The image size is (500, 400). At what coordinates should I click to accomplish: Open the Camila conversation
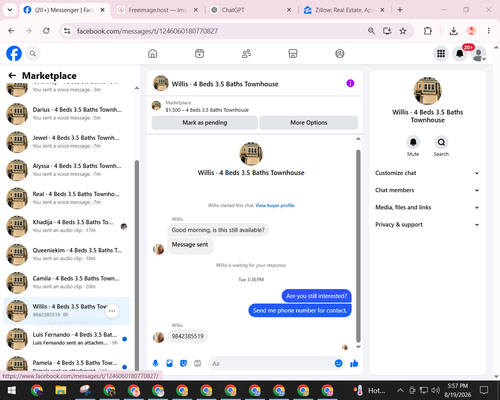click(67, 282)
